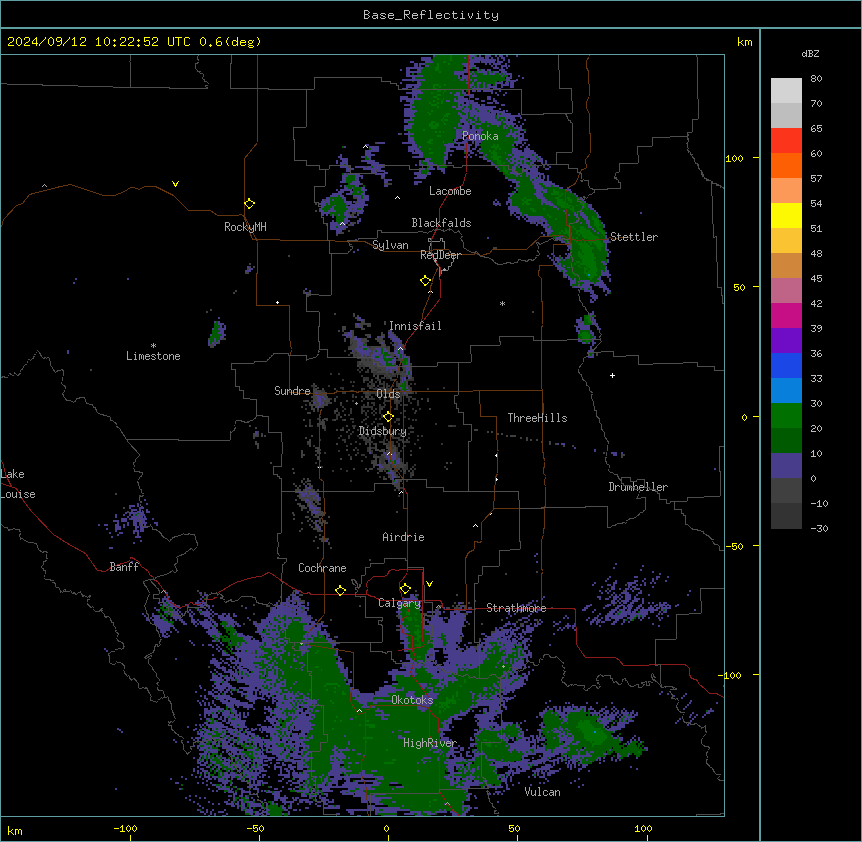Click the yellow diamond marker between Olds and Didsbury
This screenshot has height=842, width=862.
[388, 417]
